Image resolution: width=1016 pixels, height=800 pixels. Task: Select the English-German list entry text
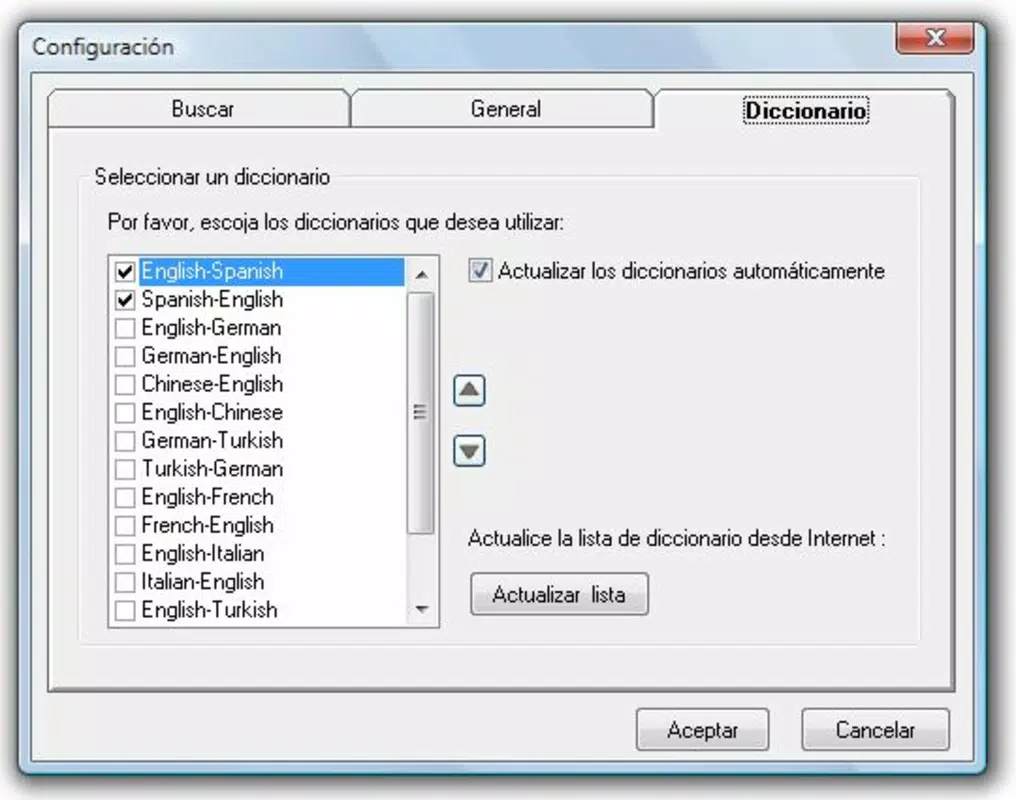(x=211, y=328)
